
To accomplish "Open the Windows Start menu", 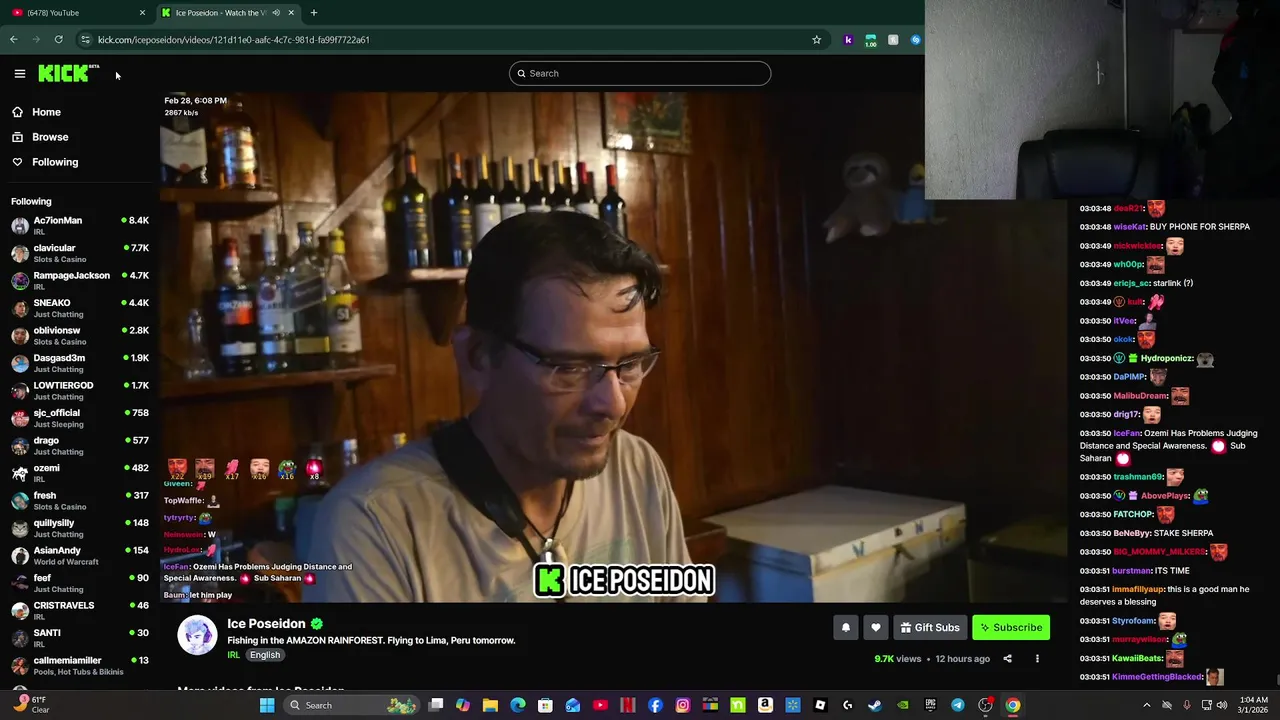I will [267, 705].
